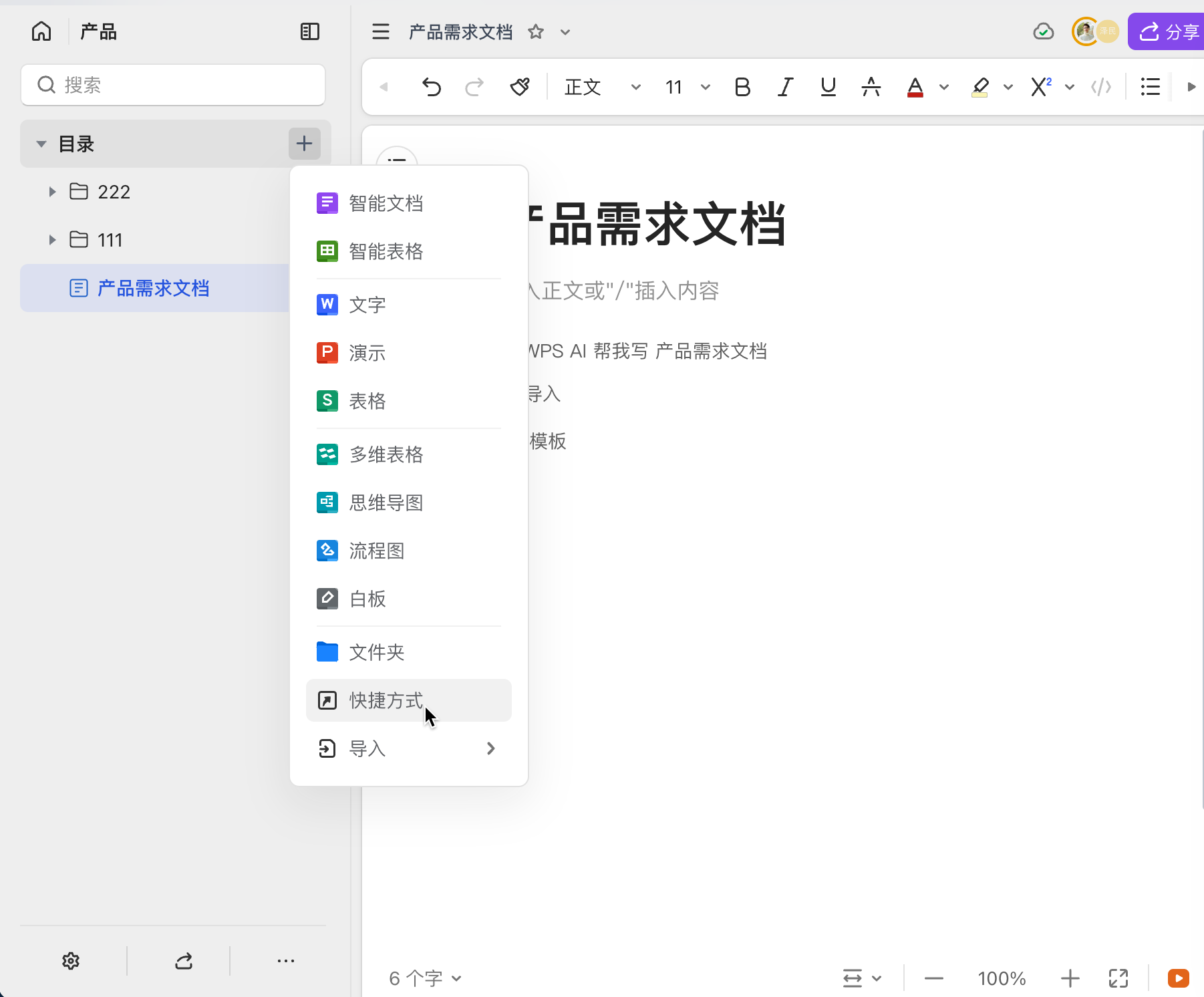This screenshot has width=1204, height=997.
Task: Open the hamburger menu beside document title
Action: coord(381,31)
